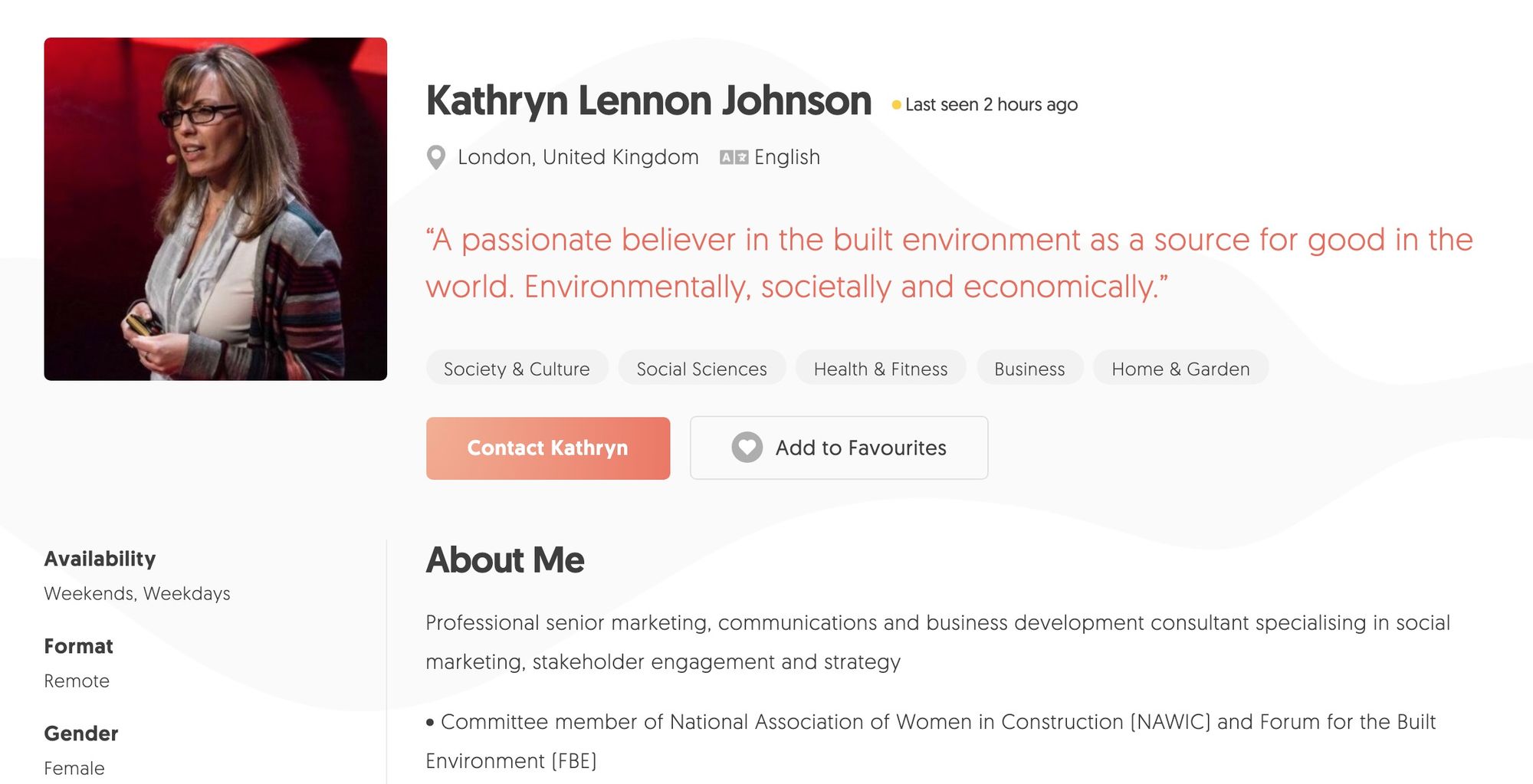Click the name Kathryn Lennon Johnson
The image size is (1533, 784).
tap(648, 100)
